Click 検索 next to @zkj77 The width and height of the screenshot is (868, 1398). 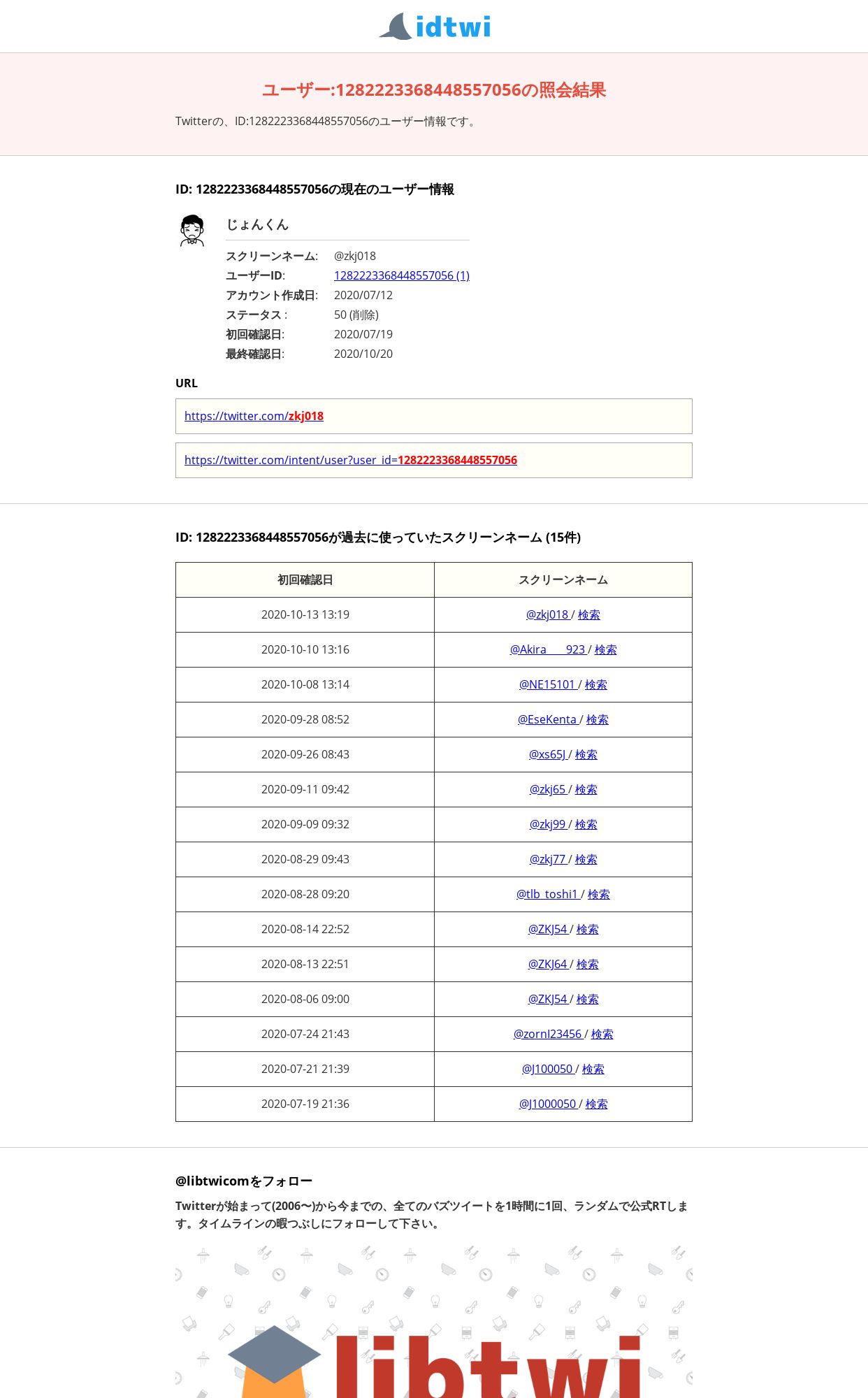[586, 859]
